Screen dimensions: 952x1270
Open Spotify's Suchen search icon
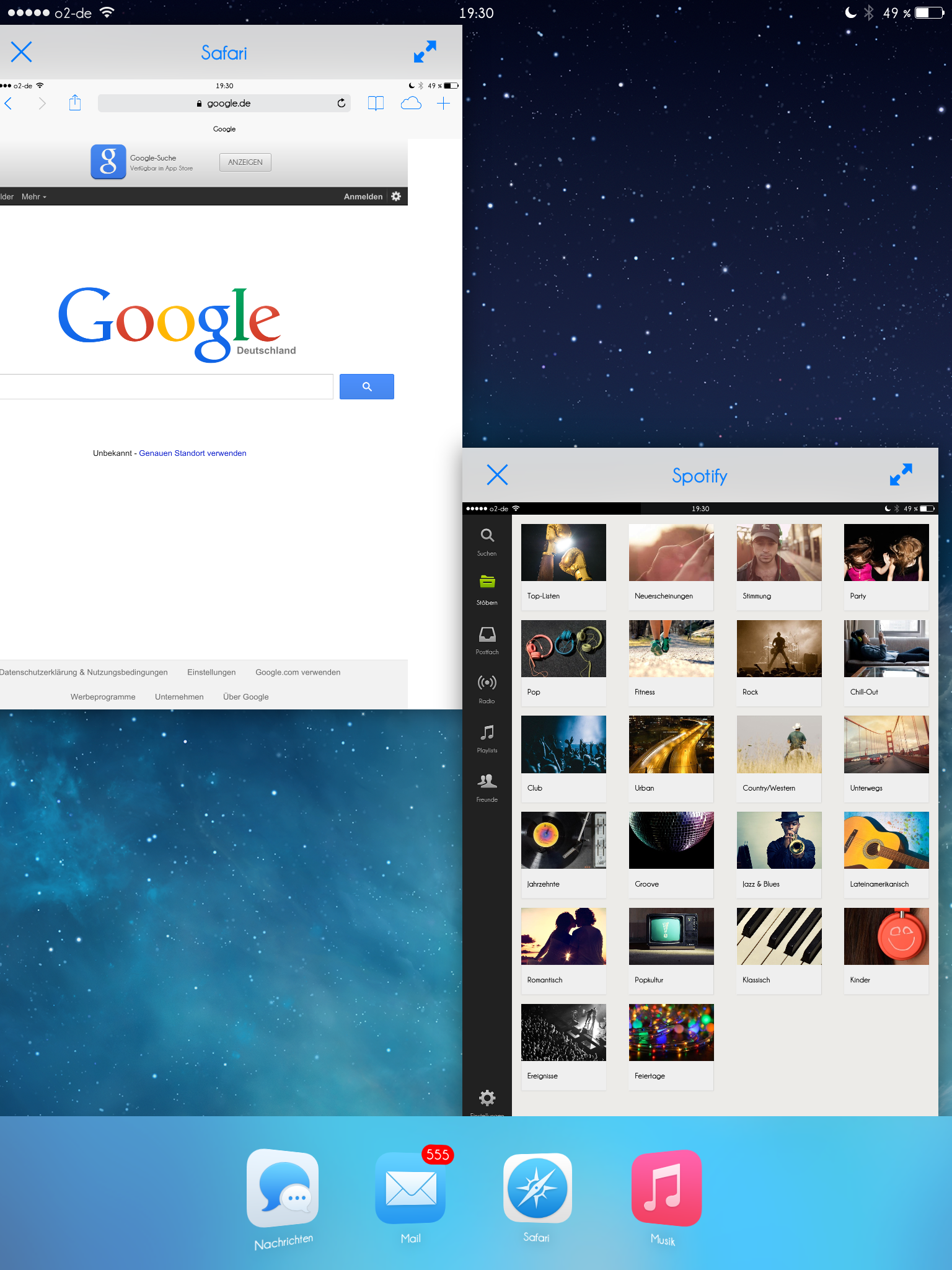[x=487, y=541]
